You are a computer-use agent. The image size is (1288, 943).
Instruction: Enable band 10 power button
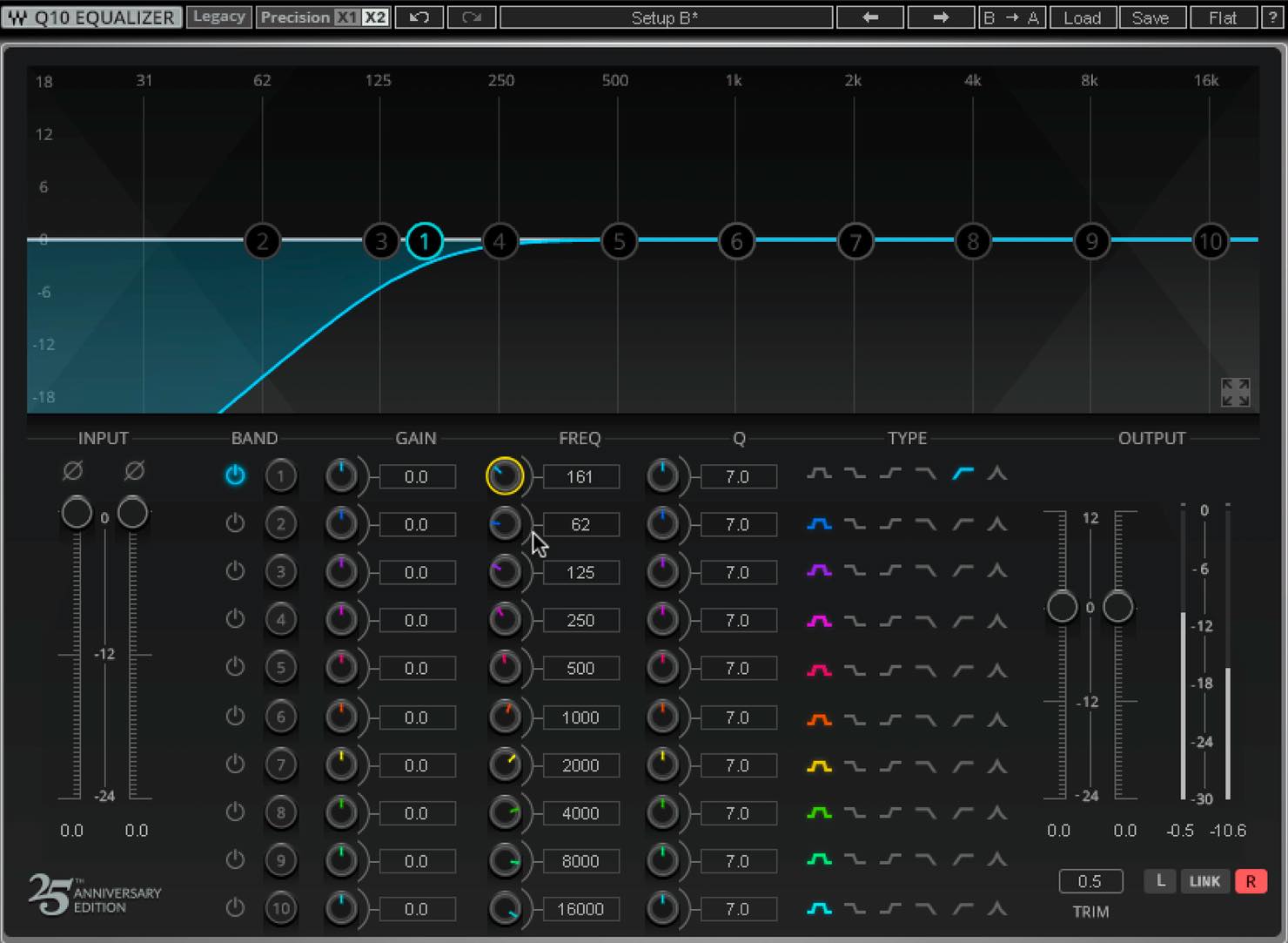tap(235, 907)
